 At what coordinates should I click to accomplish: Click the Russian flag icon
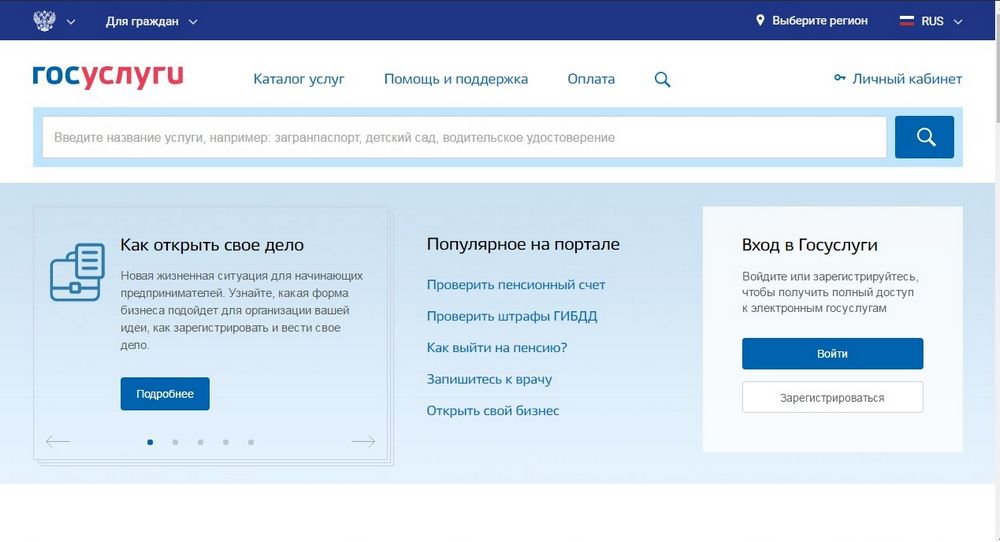906,20
